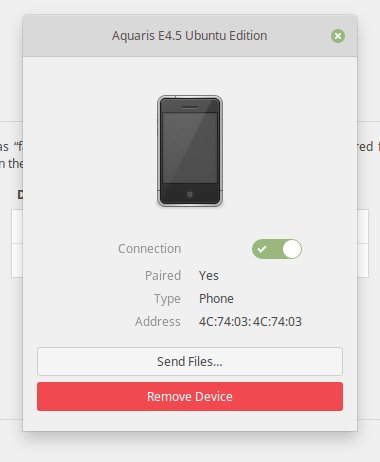Click the Address label

point(158,322)
